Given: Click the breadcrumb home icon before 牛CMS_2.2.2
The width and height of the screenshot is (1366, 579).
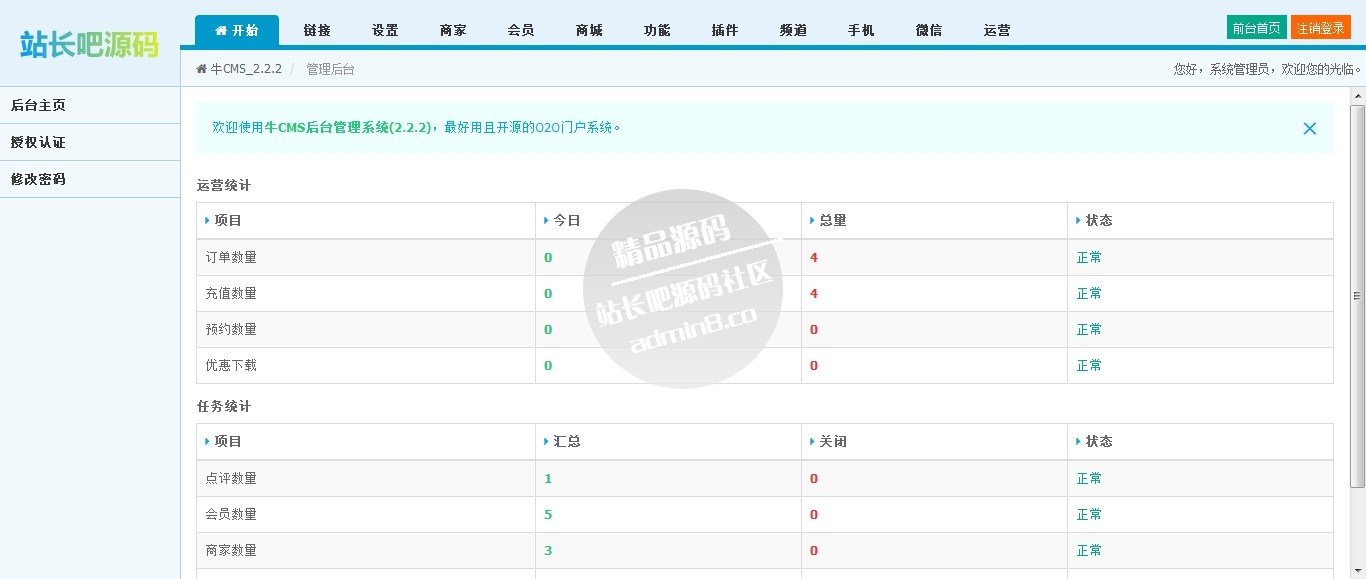Looking at the screenshot, I should 199,68.
